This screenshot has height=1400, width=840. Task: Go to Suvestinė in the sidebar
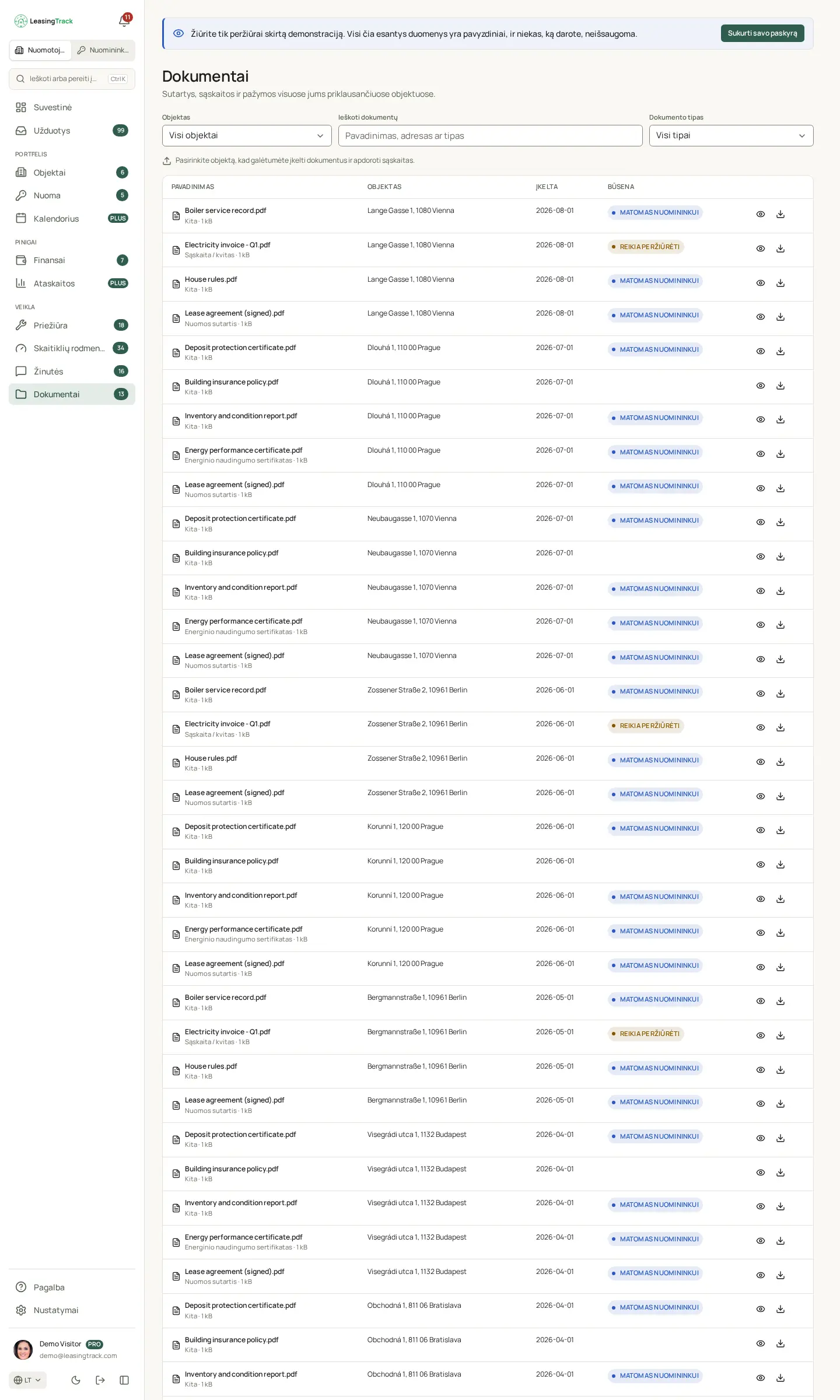tap(72, 107)
